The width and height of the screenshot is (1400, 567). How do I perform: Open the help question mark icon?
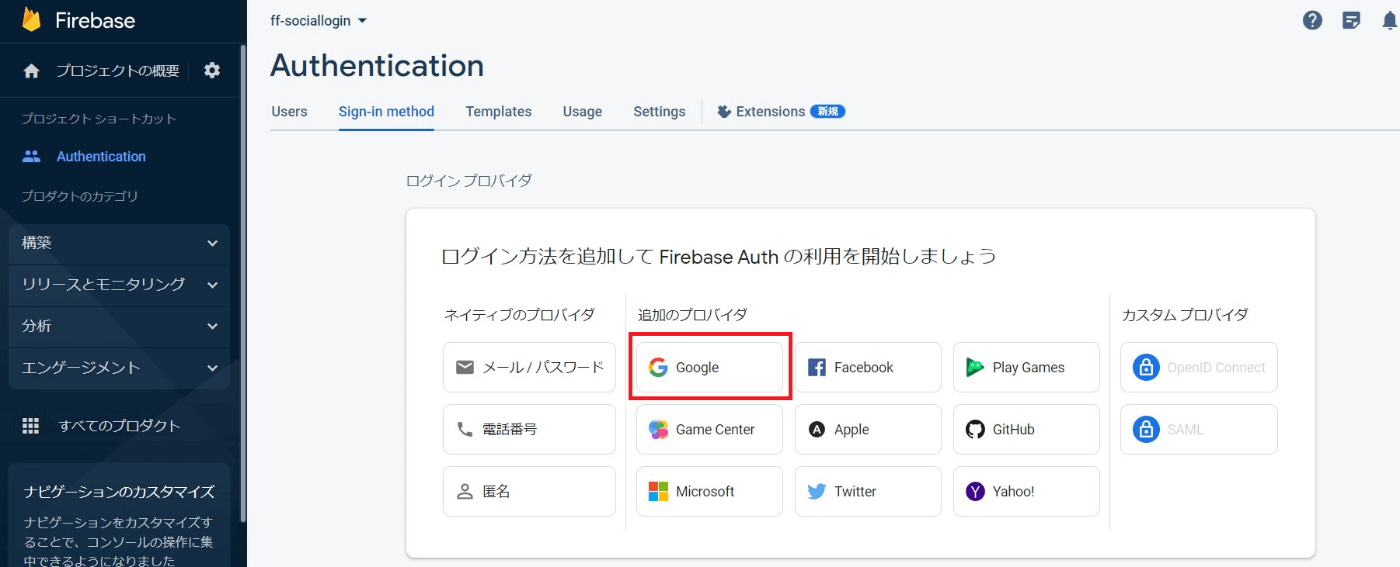(1313, 20)
